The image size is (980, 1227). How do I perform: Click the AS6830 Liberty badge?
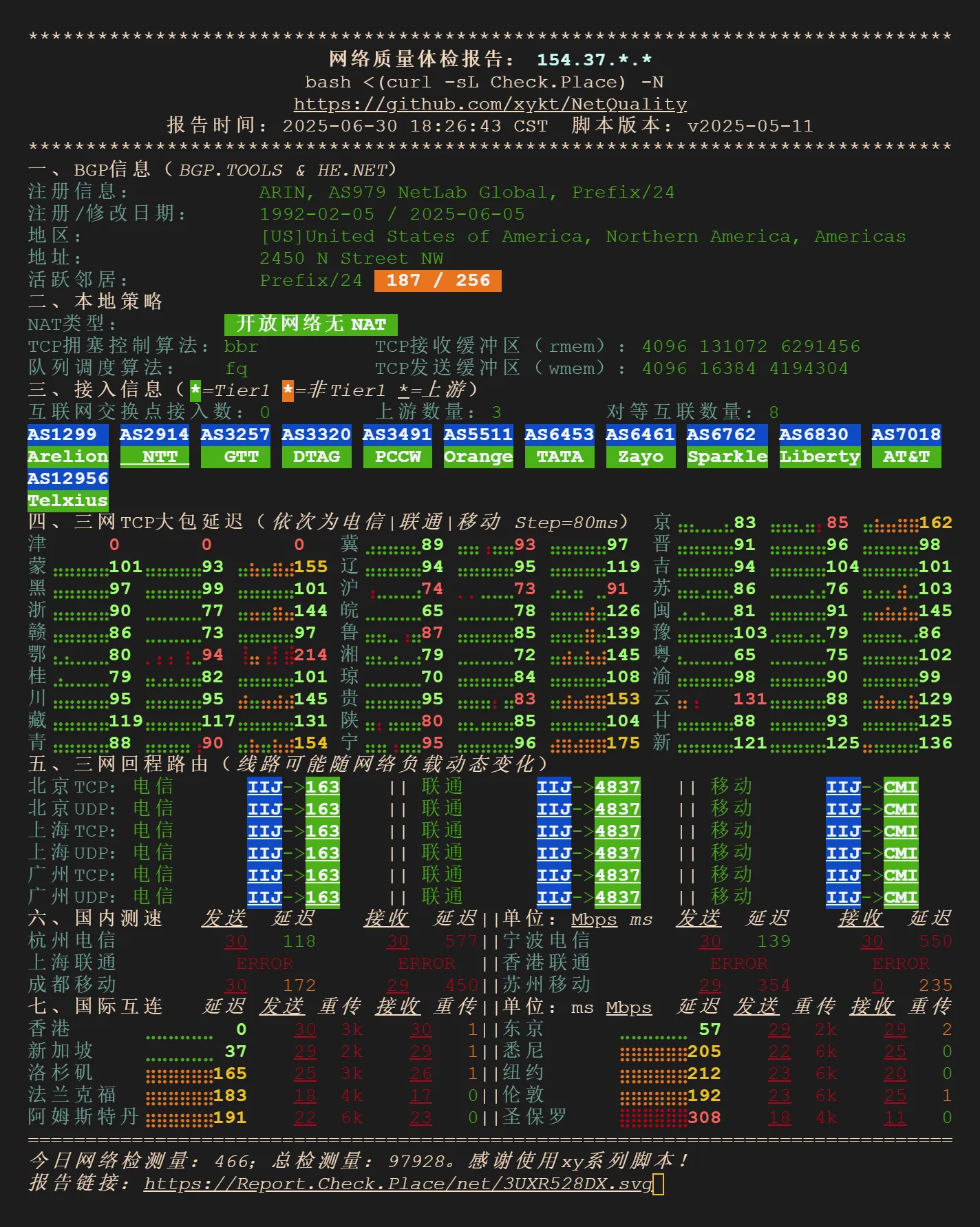(820, 445)
